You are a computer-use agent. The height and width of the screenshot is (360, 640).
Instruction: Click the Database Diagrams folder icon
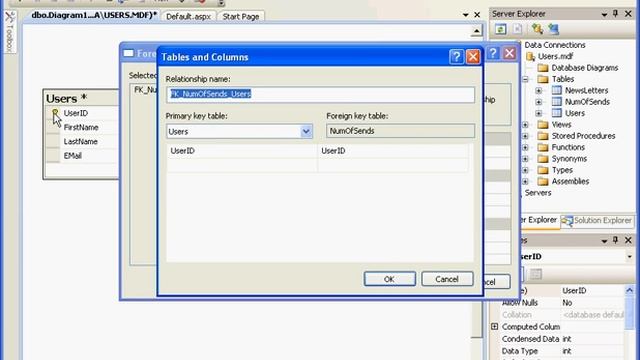click(542, 68)
